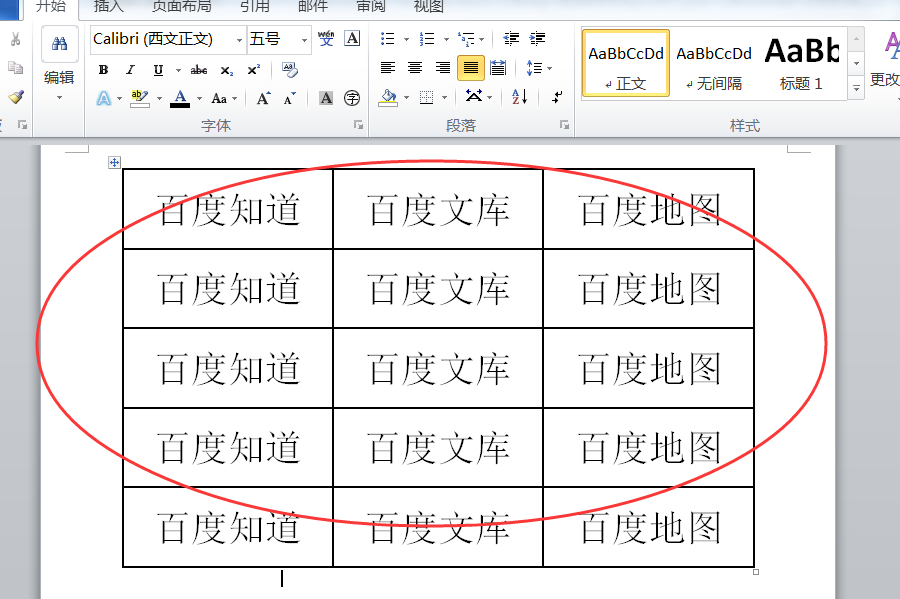This screenshot has width=900, height=599.
Task: Open the 审阅 Review tab
Action: [x=371, y=7]
